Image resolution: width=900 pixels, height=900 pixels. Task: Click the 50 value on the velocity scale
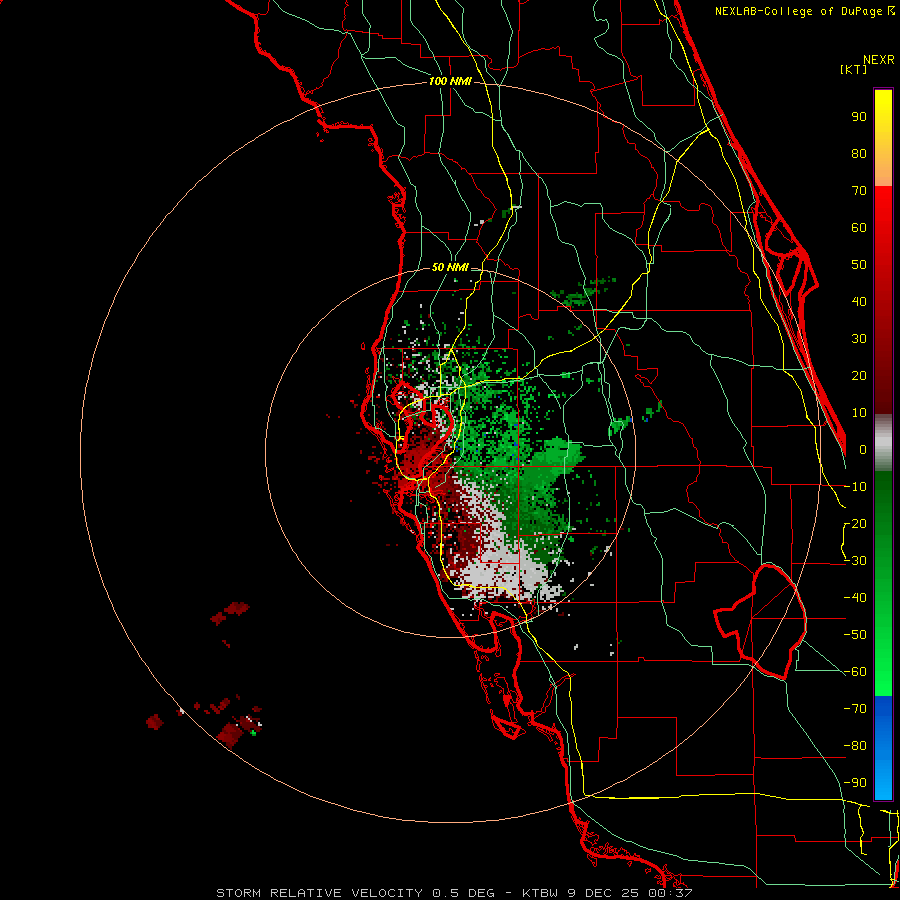[859, 265]
